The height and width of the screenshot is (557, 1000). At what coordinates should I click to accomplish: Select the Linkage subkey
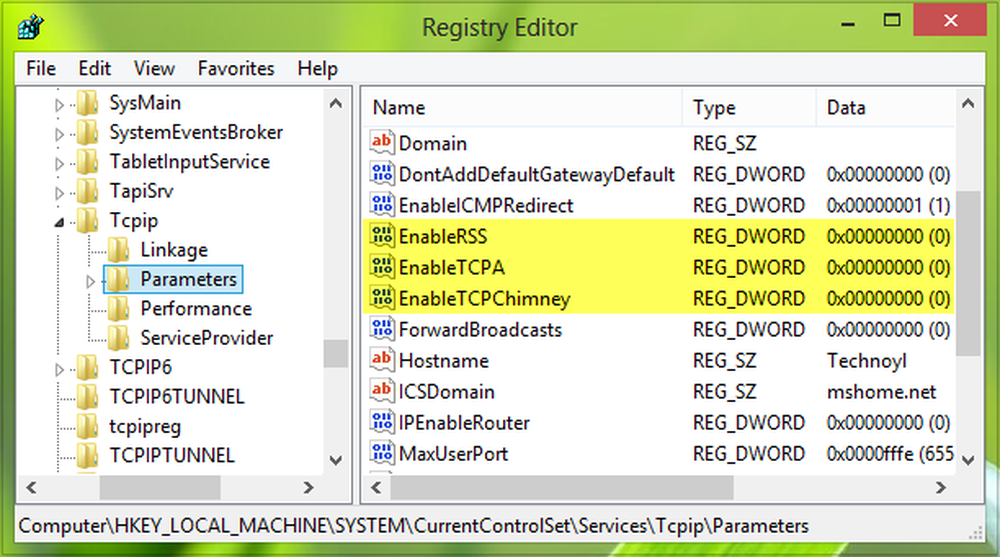[x=173, y=250]
